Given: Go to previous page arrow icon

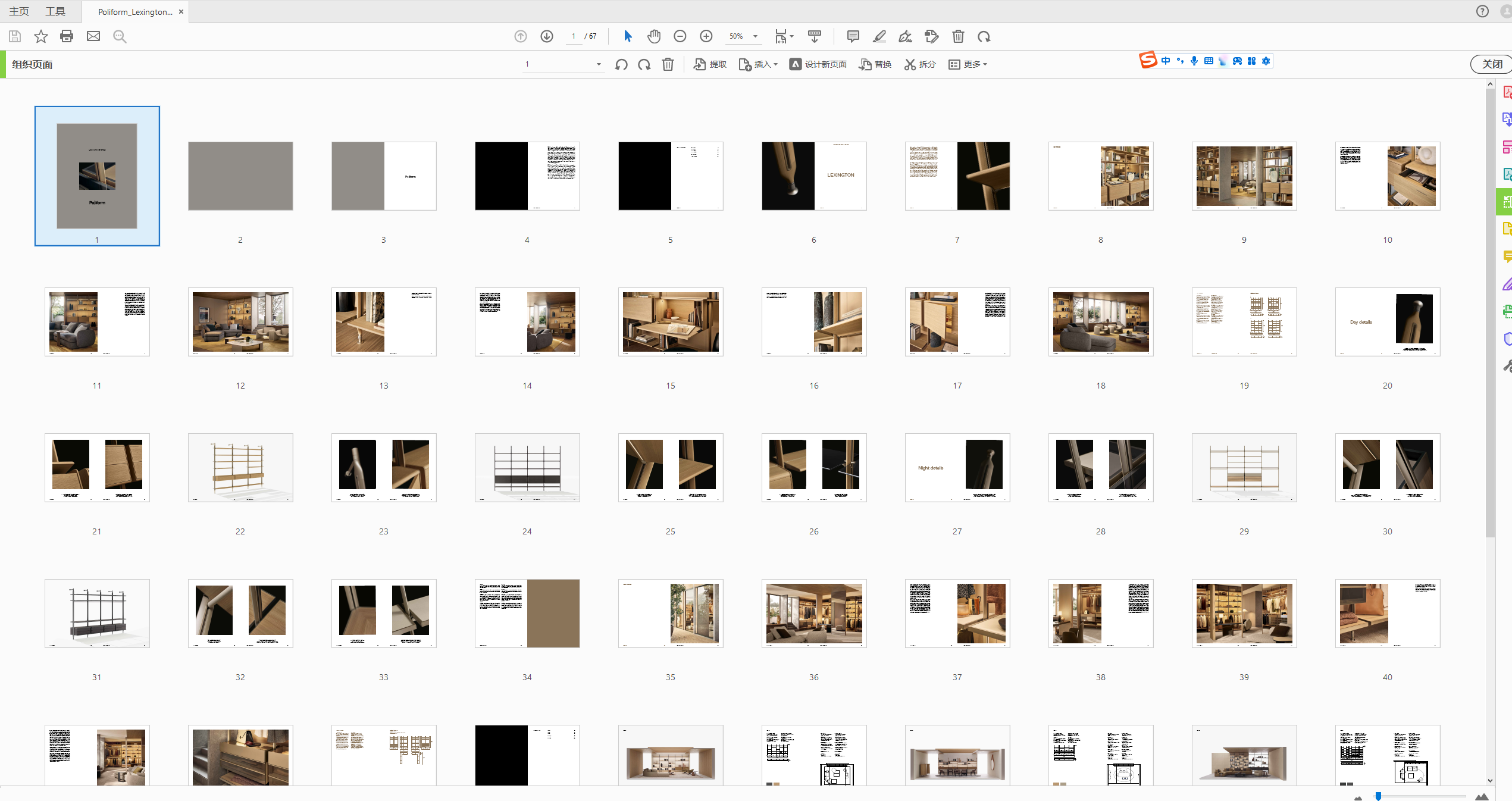Looking at the screenshot, I should point(521,36).
